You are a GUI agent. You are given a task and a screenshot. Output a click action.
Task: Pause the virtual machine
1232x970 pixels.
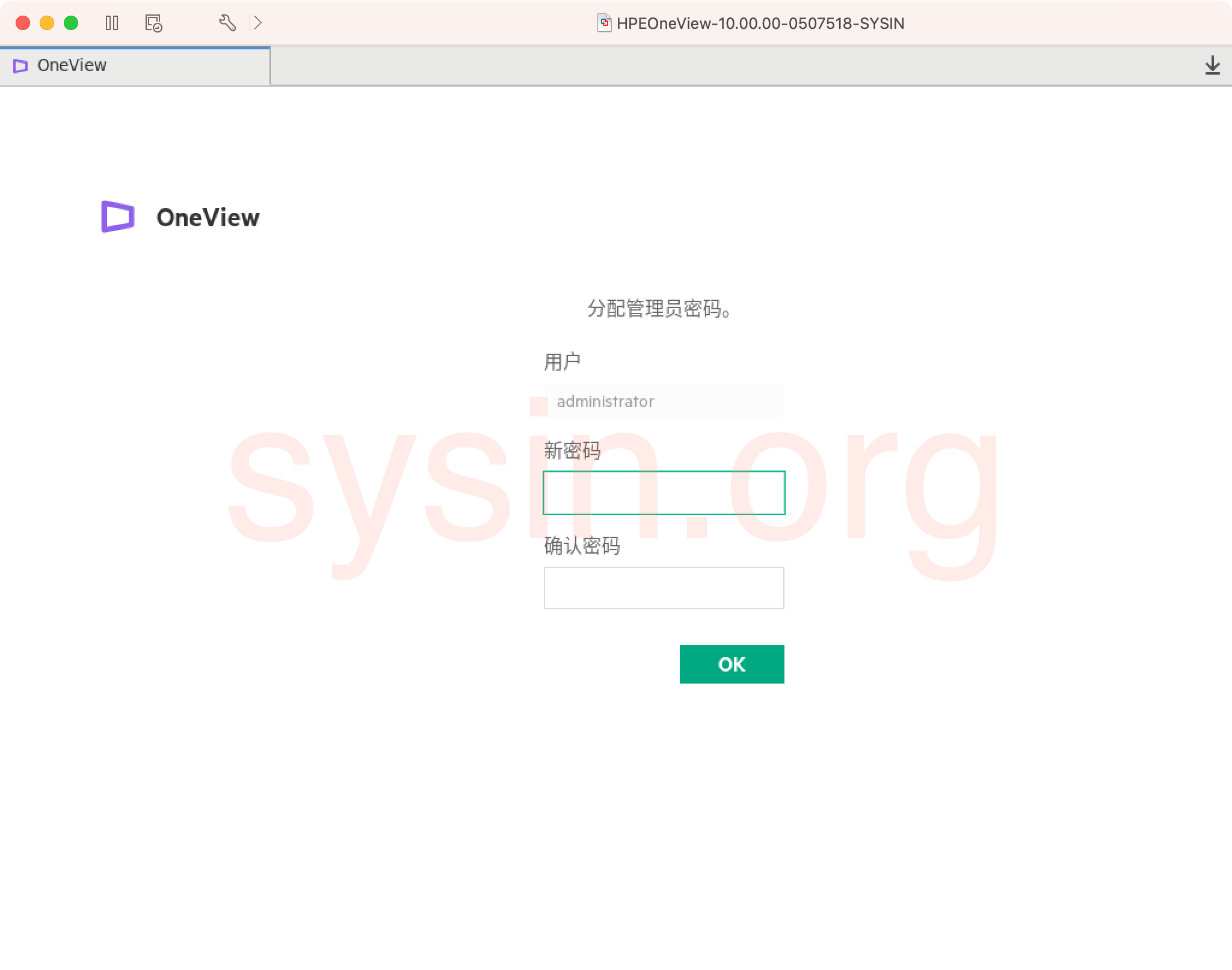(113, 23)
